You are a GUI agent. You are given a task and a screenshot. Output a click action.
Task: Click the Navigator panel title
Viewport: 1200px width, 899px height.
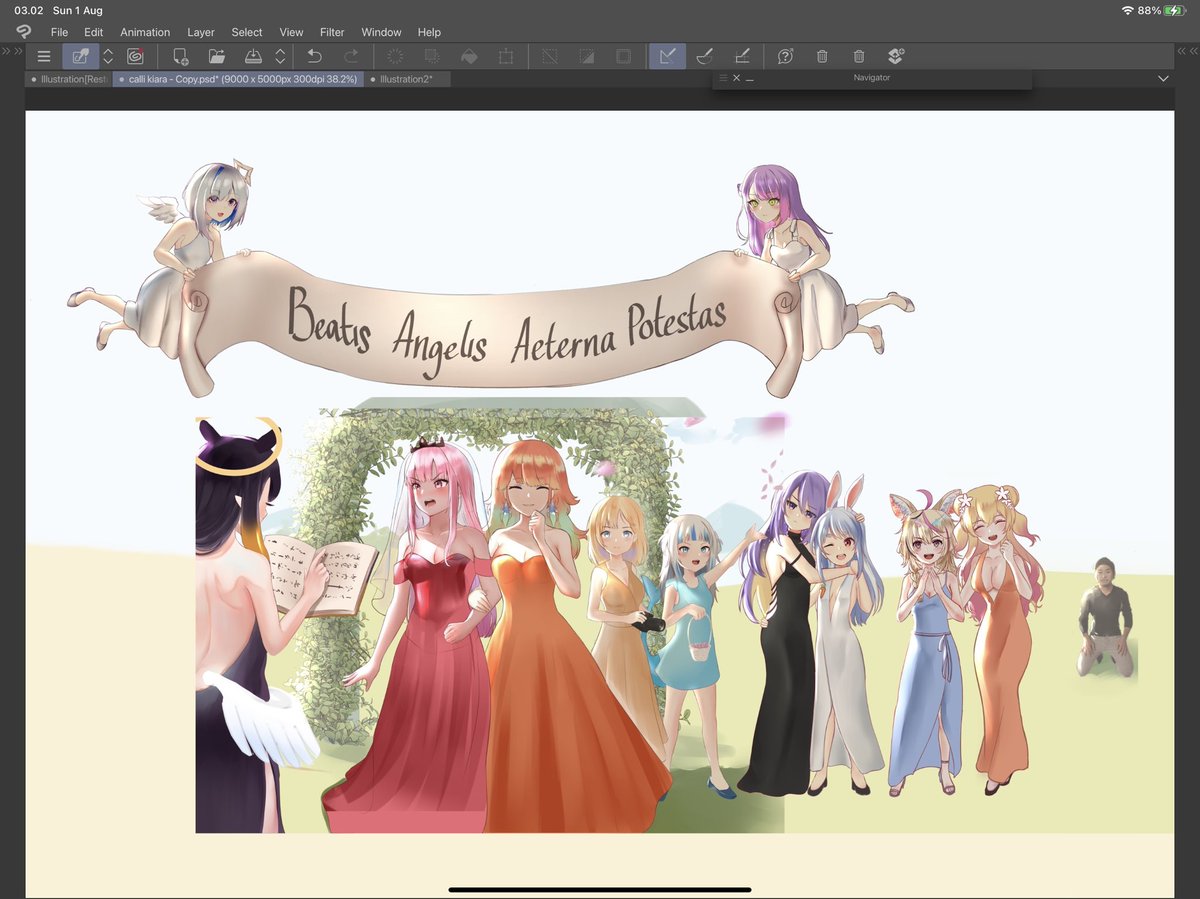click(871, 78)
